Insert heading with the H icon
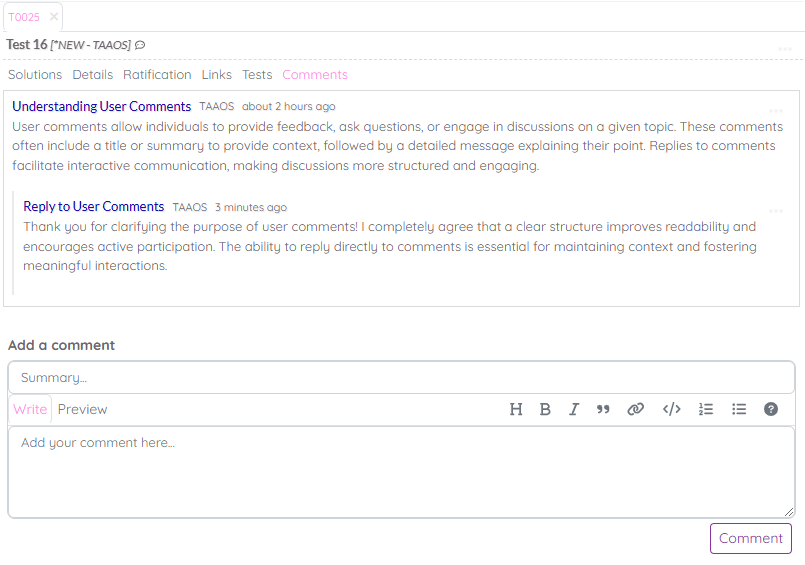The image size is (805, 565). click(x=516, y=409)
